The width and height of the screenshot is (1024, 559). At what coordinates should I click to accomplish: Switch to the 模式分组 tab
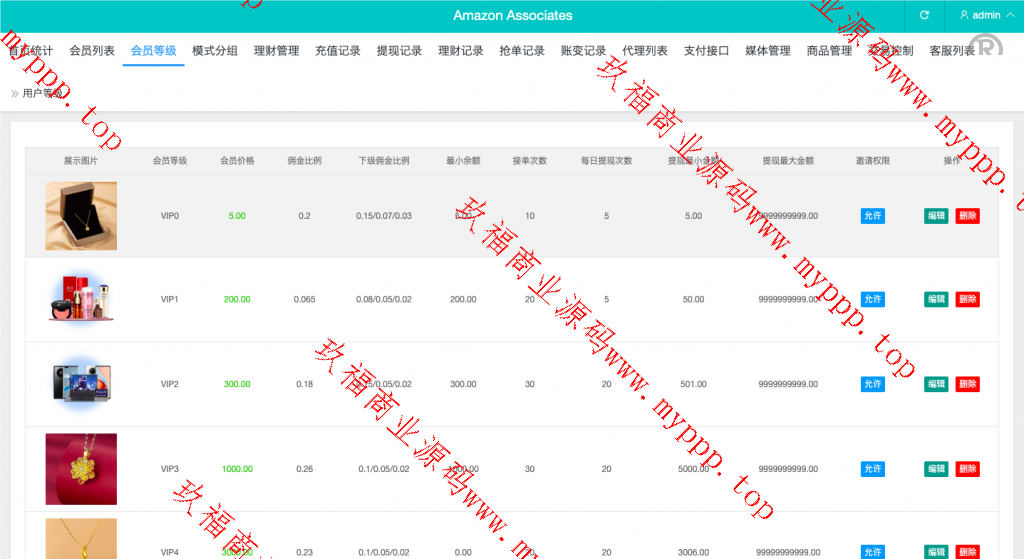point(215,51)
